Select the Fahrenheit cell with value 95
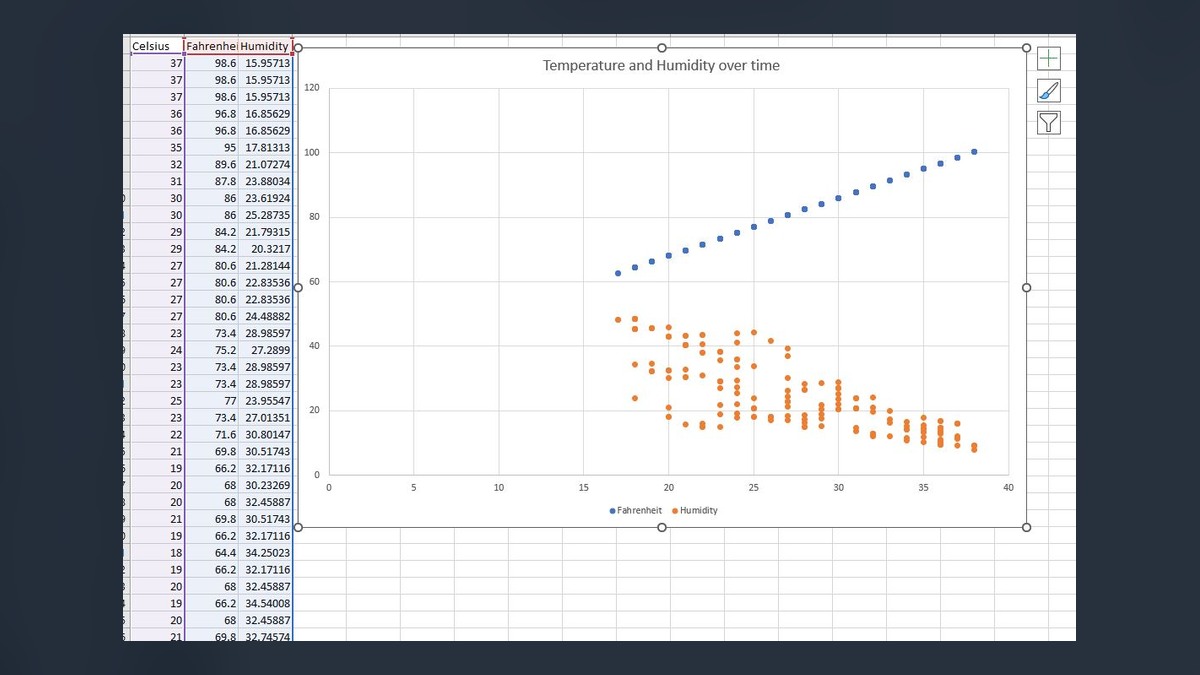1200x675 pixels. (211, 147)
